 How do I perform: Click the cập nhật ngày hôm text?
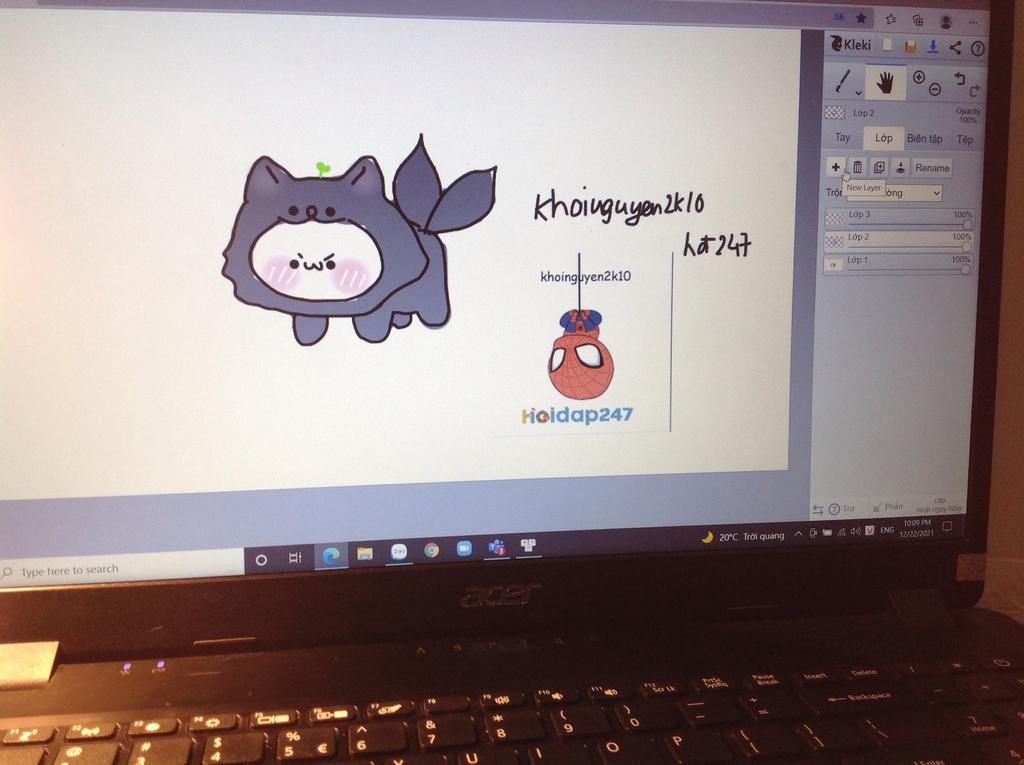[x=939, y=505]
